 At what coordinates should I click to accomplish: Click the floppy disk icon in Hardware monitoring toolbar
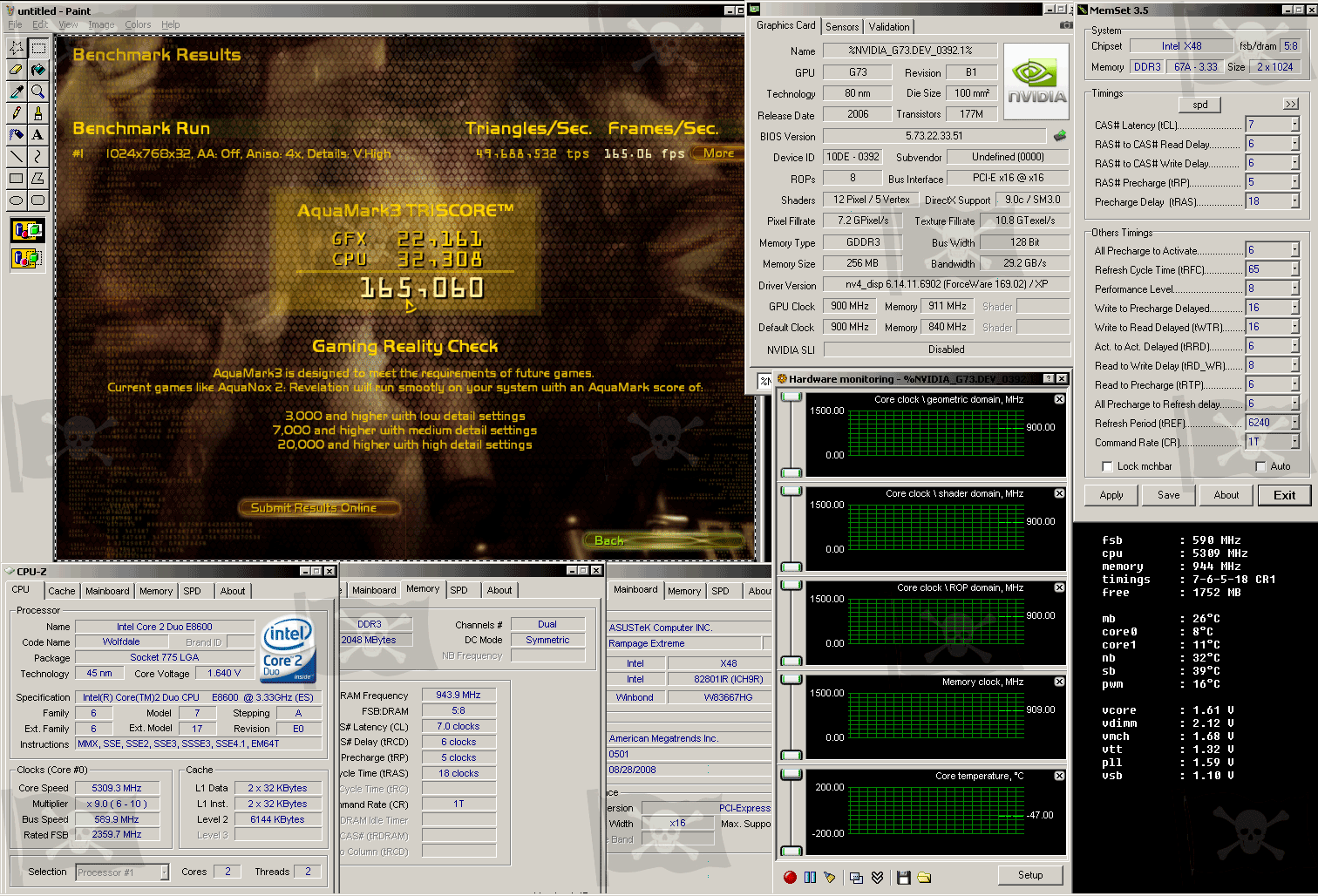tap(903, 878)
